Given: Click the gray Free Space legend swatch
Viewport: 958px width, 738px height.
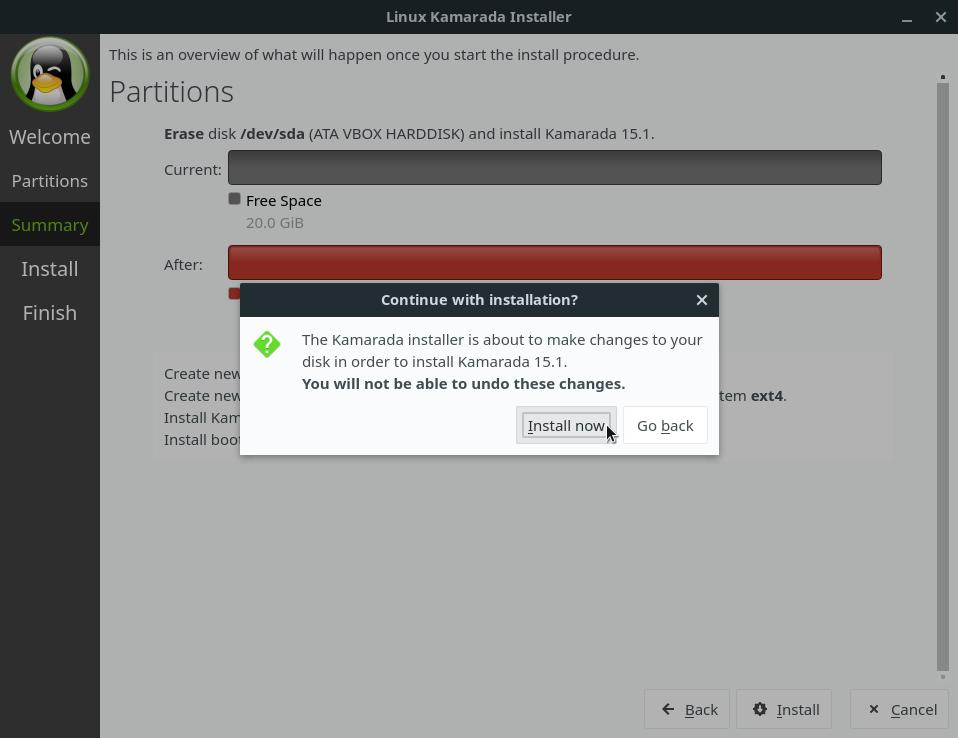Looking at the screenshot, I should point(234,199).
